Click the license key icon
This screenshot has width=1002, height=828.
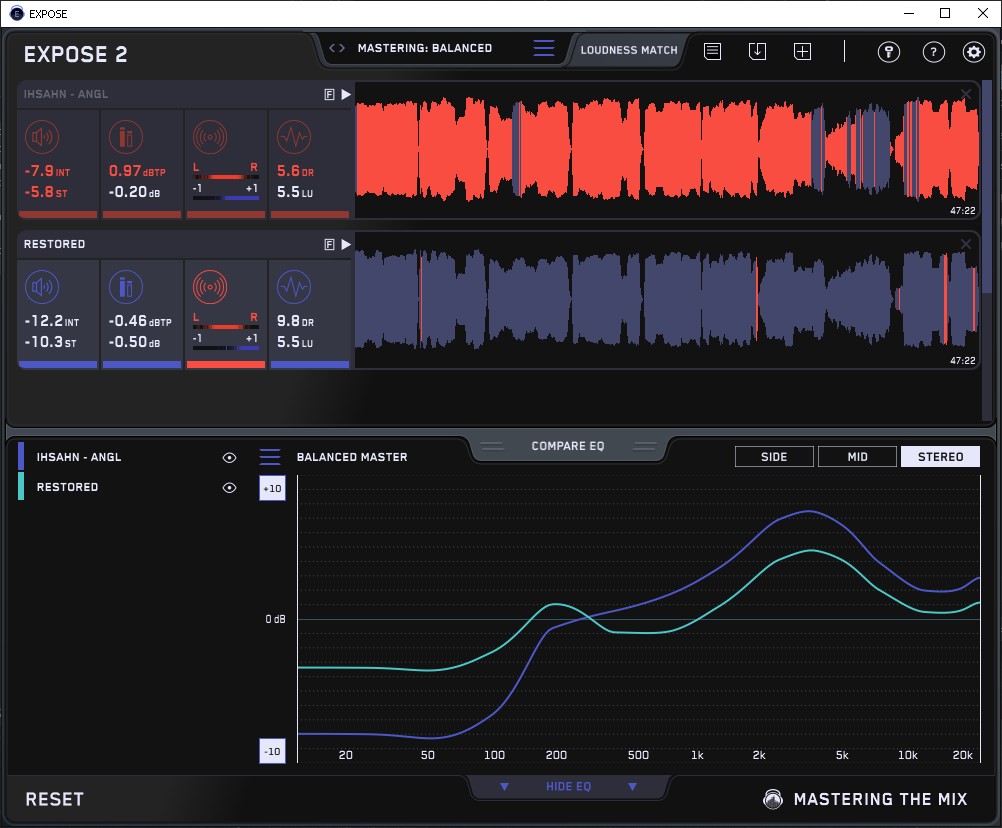click(x=889, y=52)
